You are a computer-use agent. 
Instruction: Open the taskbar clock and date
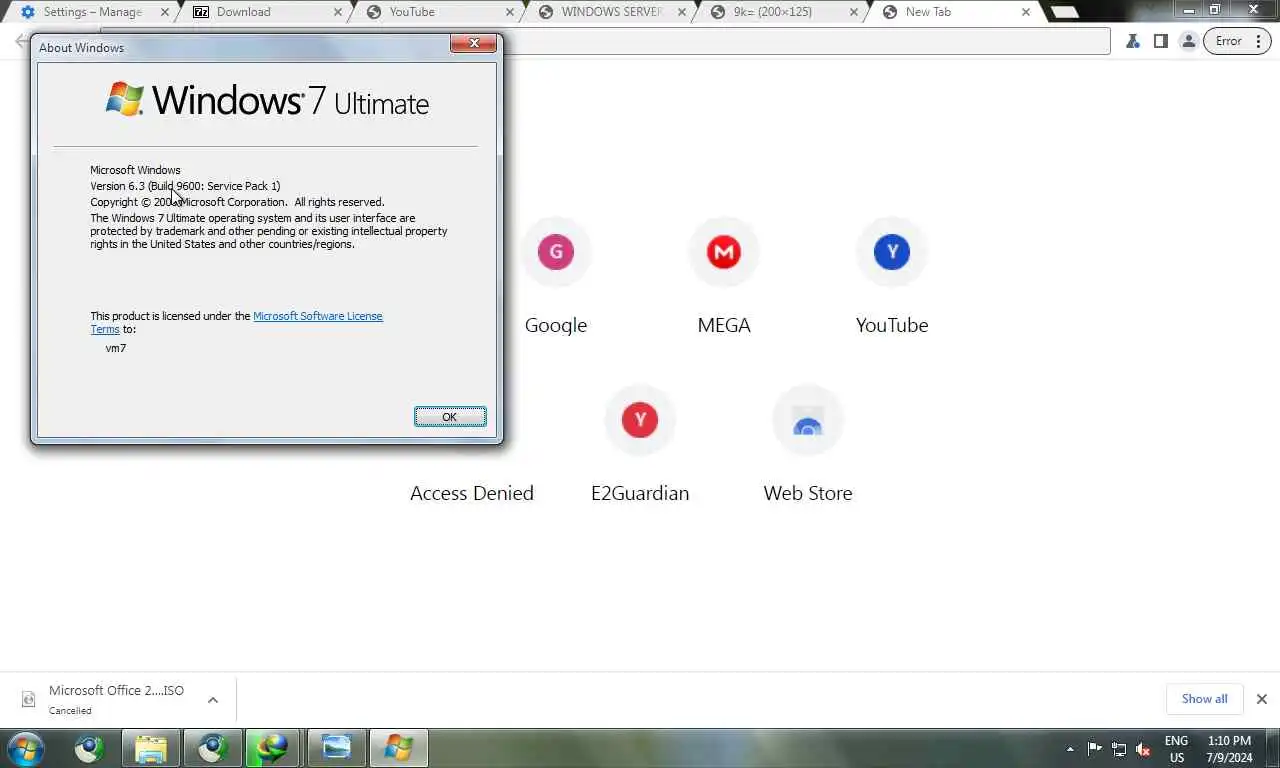coord(1229,749)
